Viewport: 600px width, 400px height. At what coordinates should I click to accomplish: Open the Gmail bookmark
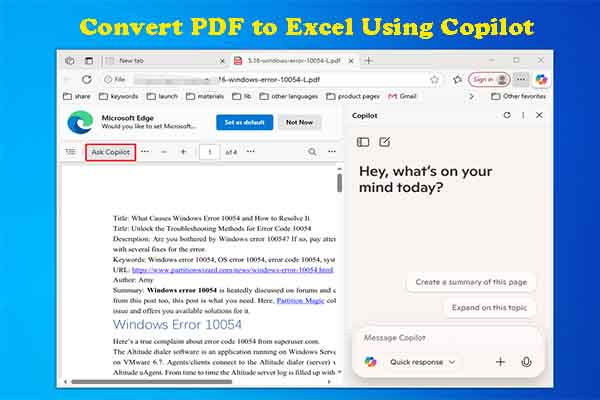(x=402, y=96)
